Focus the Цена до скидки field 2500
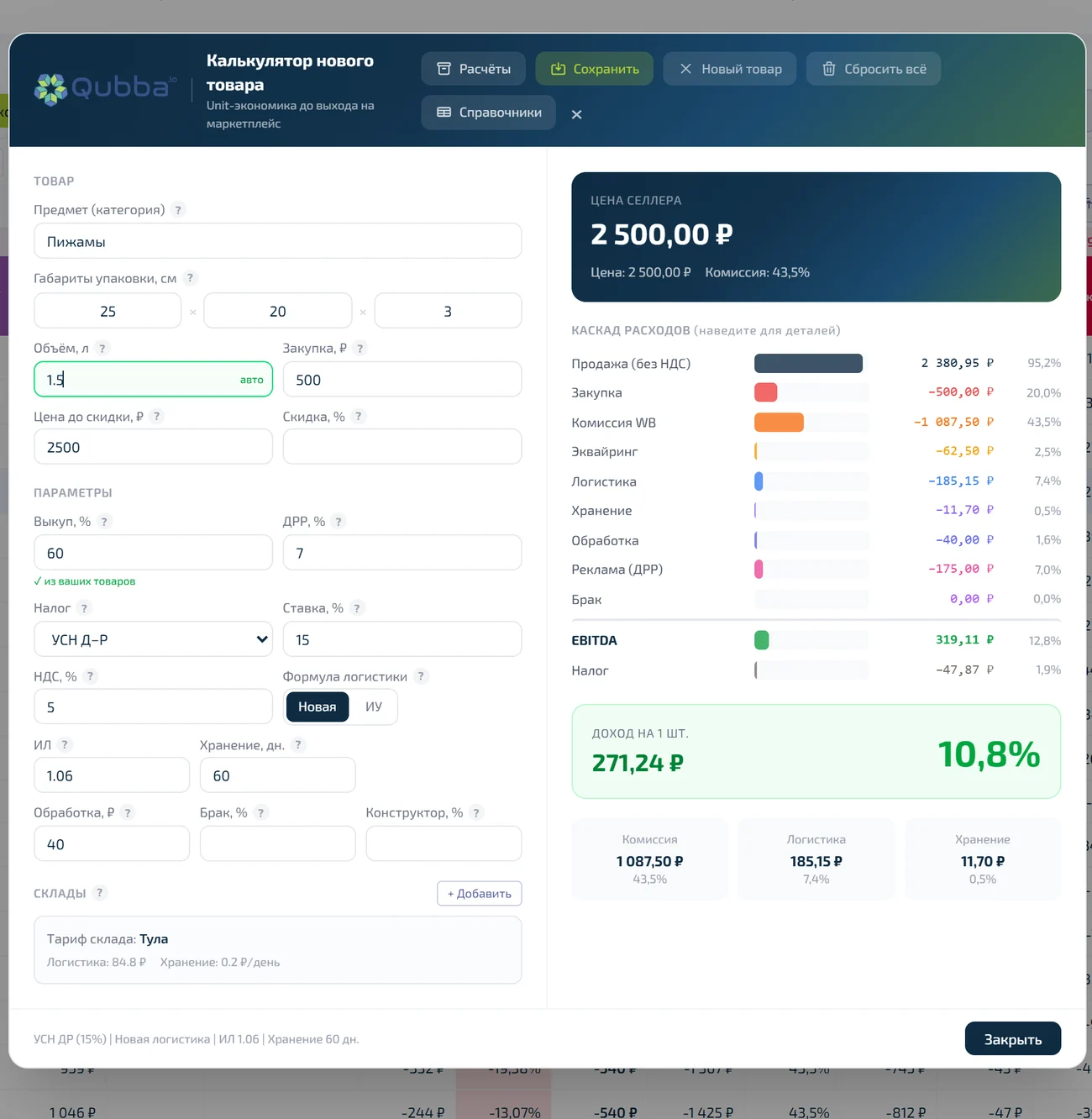 153,447
